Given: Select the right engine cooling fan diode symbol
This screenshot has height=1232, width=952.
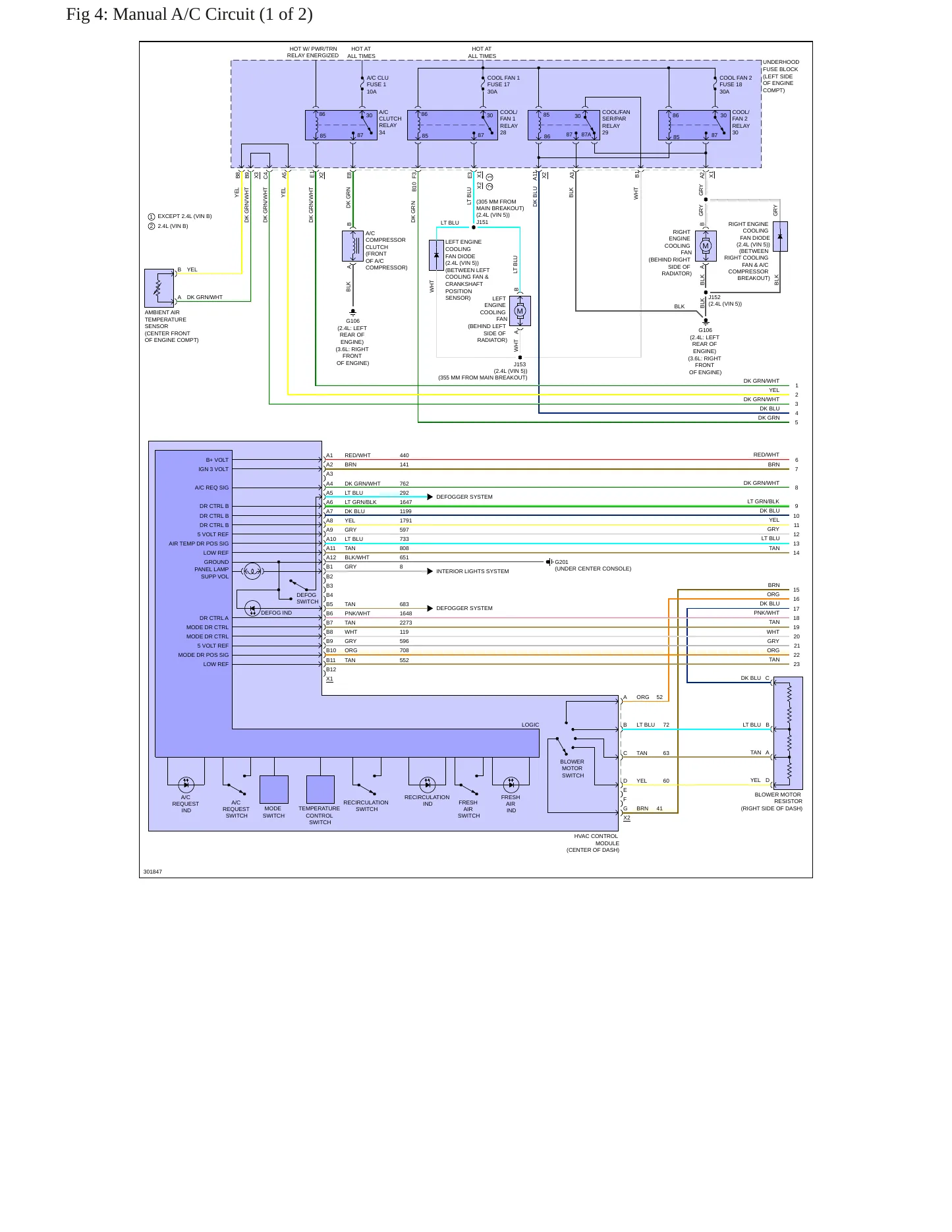Looking at the screenshot, I should 780,237.
